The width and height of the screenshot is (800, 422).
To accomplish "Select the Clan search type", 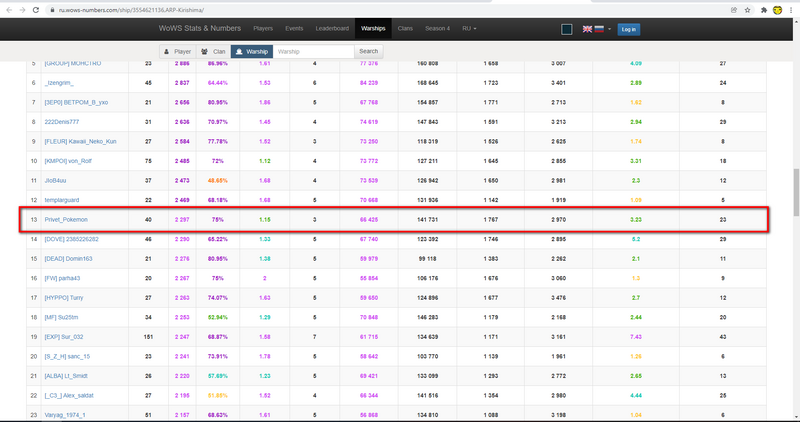I will tap(213, 51).
